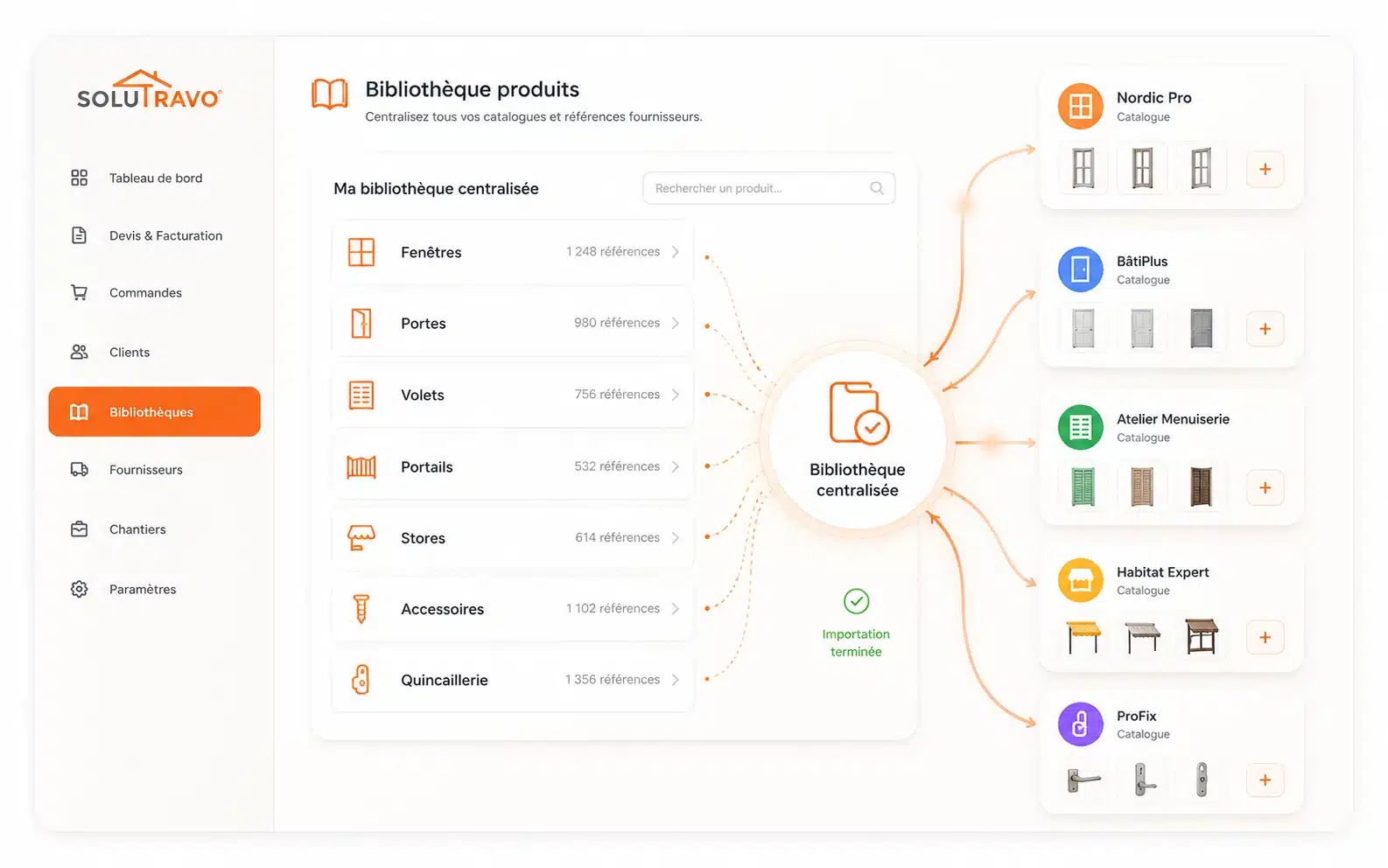Click the Importation terminée green checkmark

pyautogui.click(x=856, y=601)
